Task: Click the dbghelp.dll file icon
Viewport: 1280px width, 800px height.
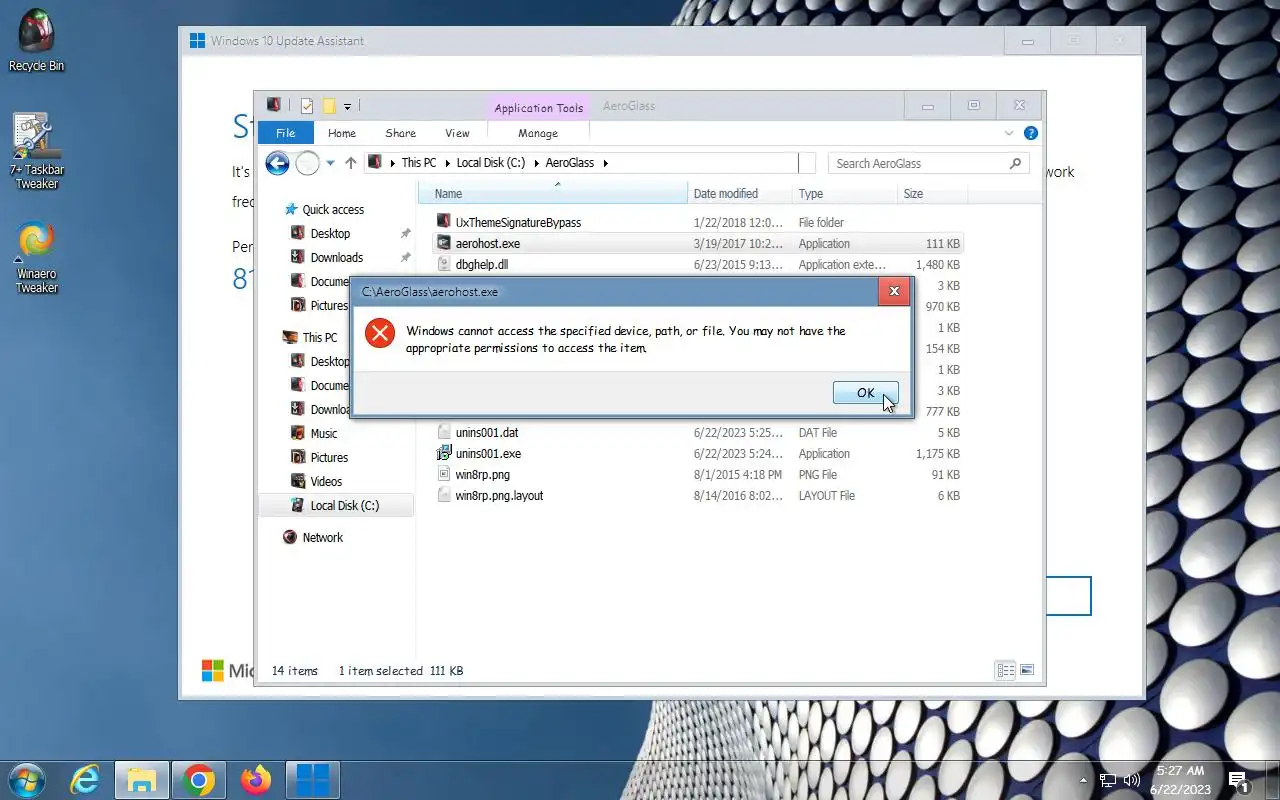Action: click(x=444, y=264)
